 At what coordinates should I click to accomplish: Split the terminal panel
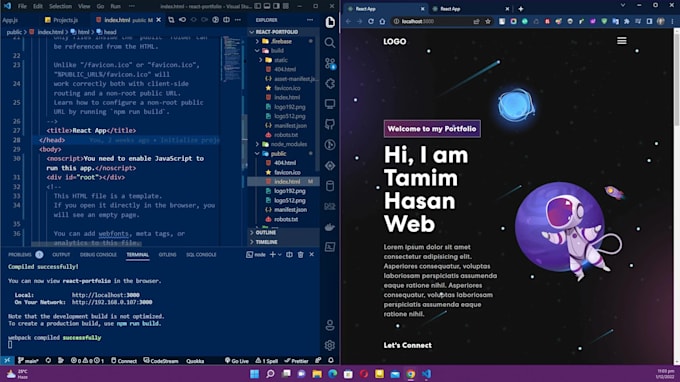[x=289, y=255]
